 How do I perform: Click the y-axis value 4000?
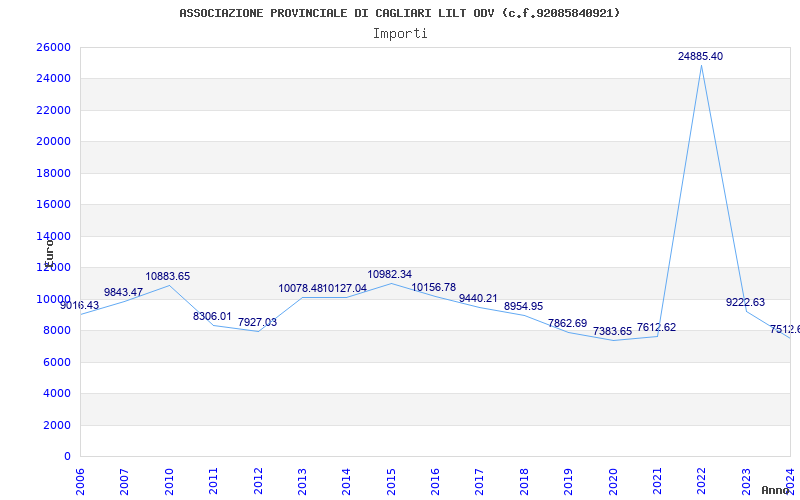[x=57, y=393]
